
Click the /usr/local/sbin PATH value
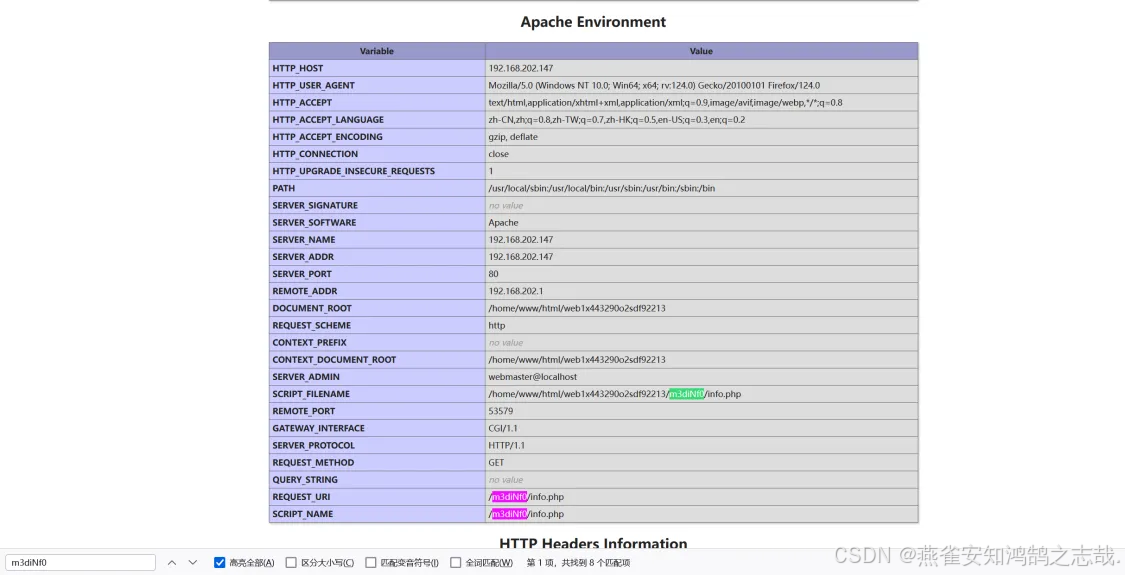click(x=602, y=188)
